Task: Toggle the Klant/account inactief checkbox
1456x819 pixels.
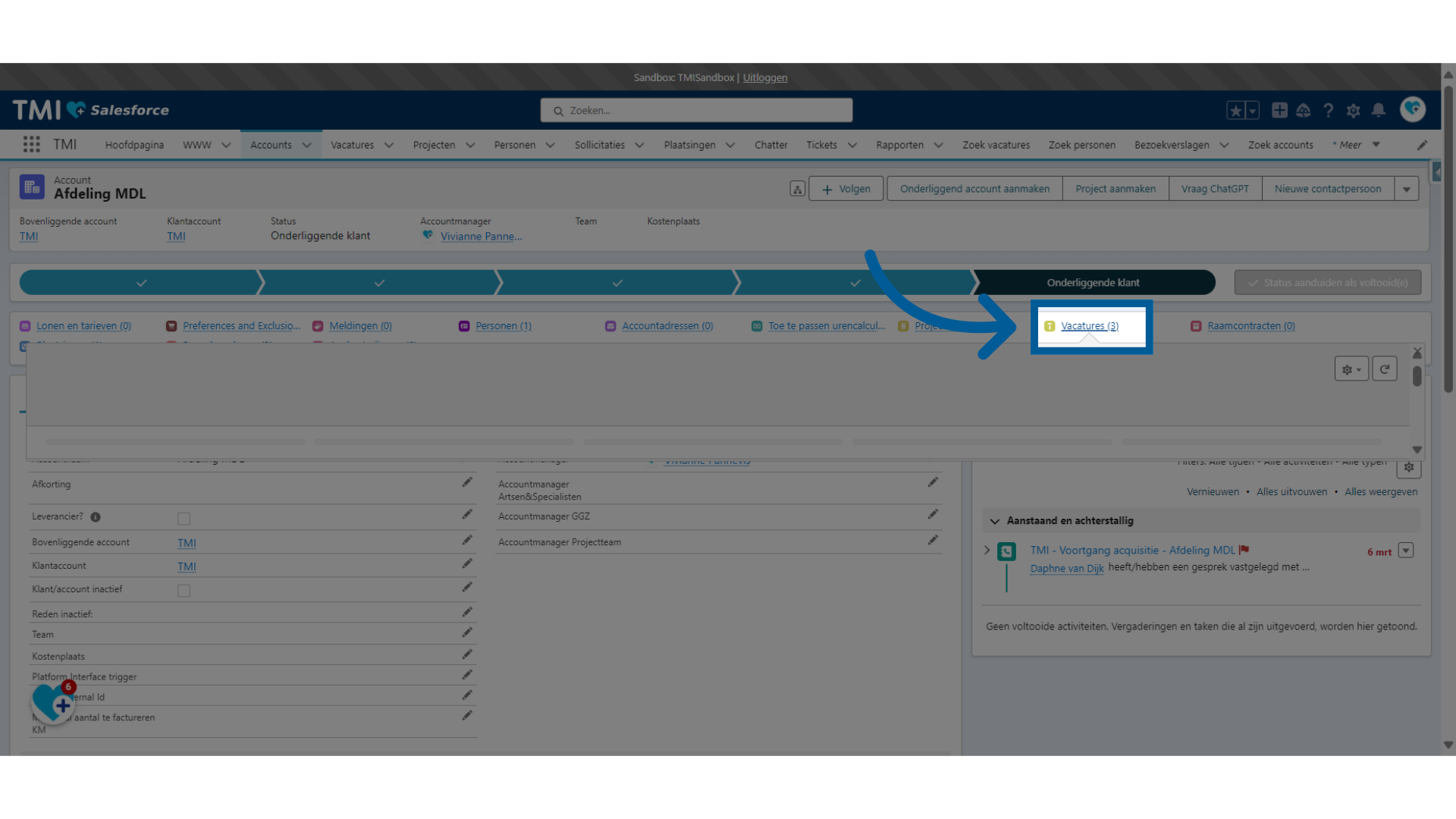Action: (183, 591)
